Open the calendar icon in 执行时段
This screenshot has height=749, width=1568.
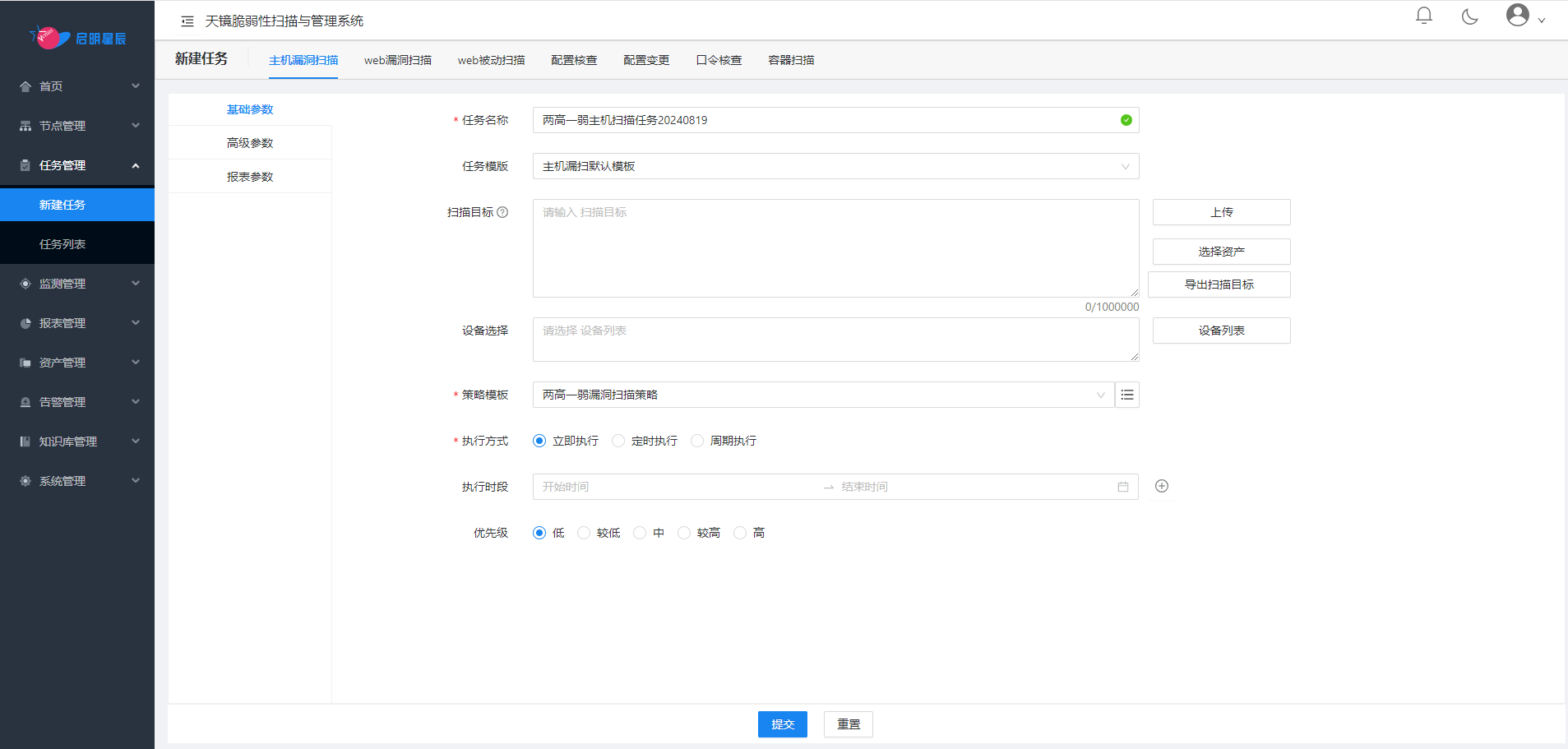click(1122, 486)
